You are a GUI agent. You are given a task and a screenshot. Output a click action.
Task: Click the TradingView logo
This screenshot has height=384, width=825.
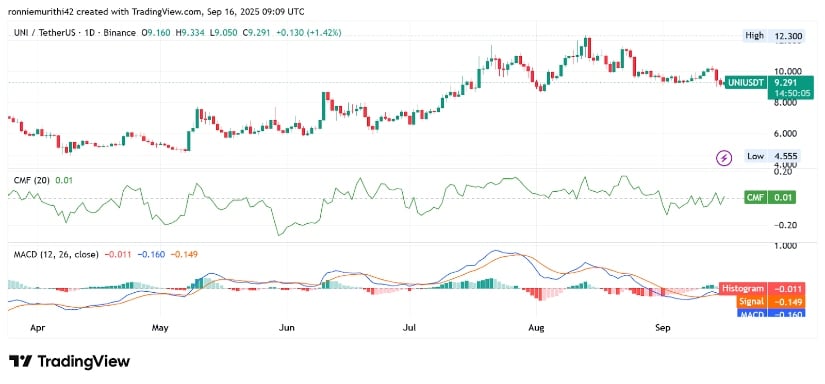[69, 361]
